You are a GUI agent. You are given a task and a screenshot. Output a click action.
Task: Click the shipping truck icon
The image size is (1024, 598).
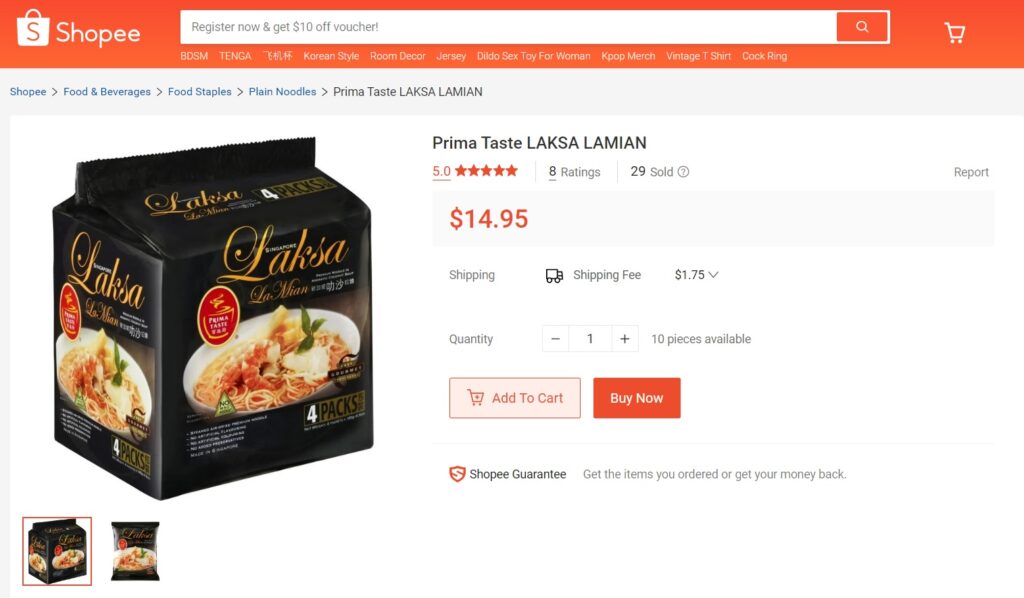click(554, 275)
